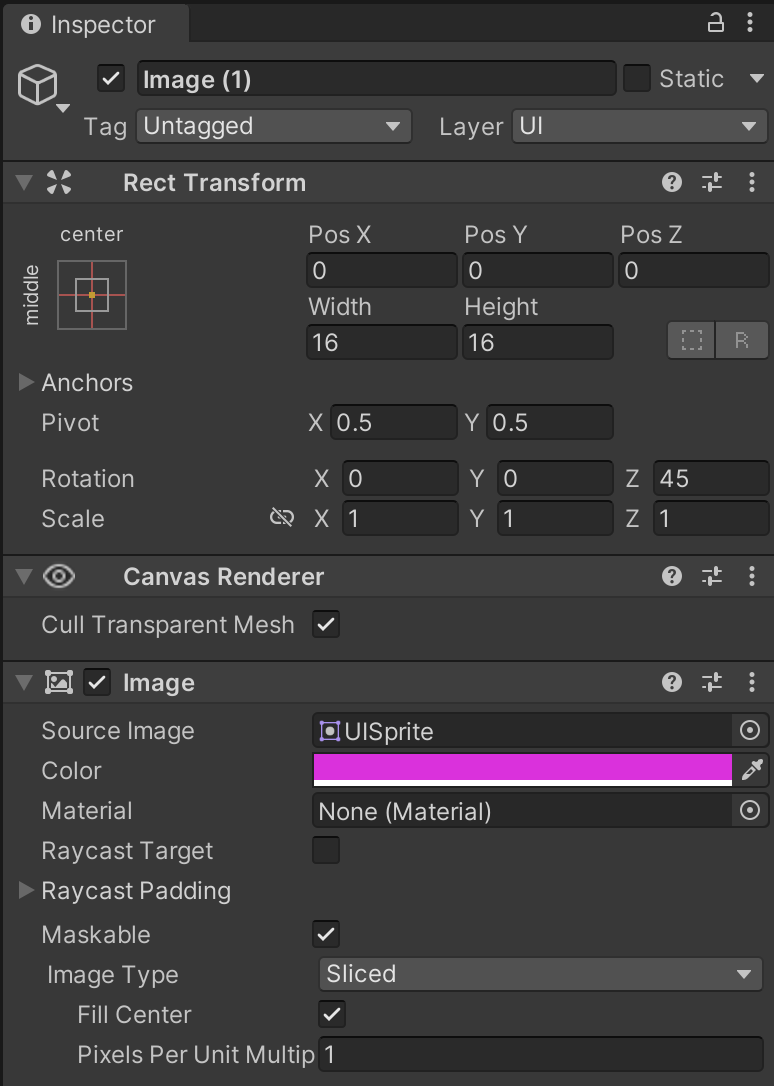
Task: Open the Source Image object picker
Action: [x=750, y=731]
